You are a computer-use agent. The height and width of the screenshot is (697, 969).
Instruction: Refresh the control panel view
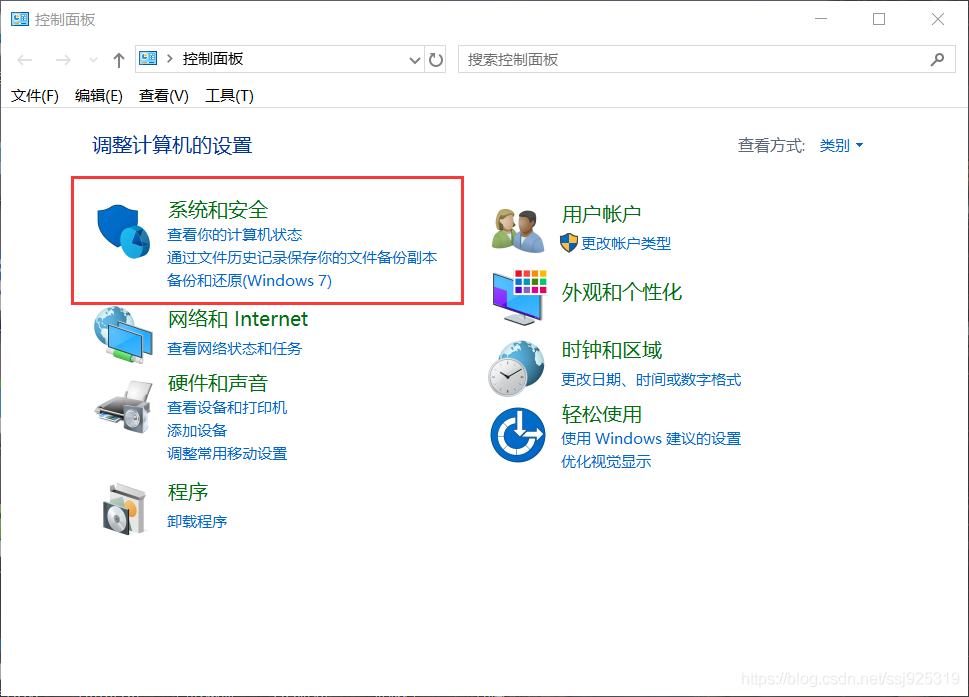tap(436, 60)
